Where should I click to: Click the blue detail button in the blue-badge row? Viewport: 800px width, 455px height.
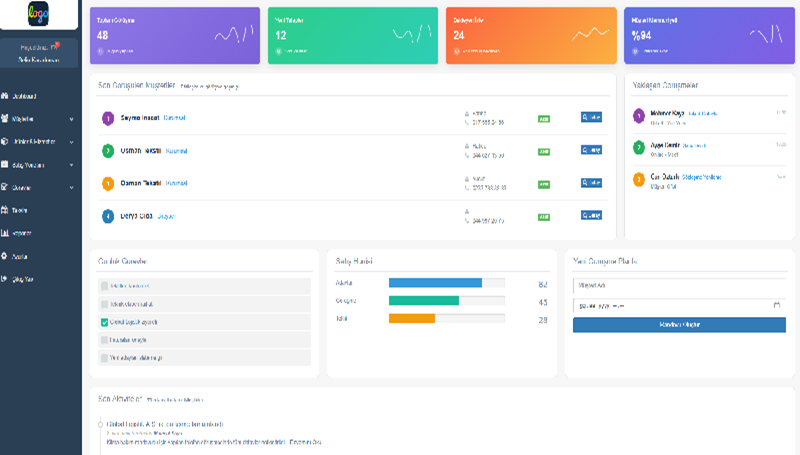click(x=591, y=215)
